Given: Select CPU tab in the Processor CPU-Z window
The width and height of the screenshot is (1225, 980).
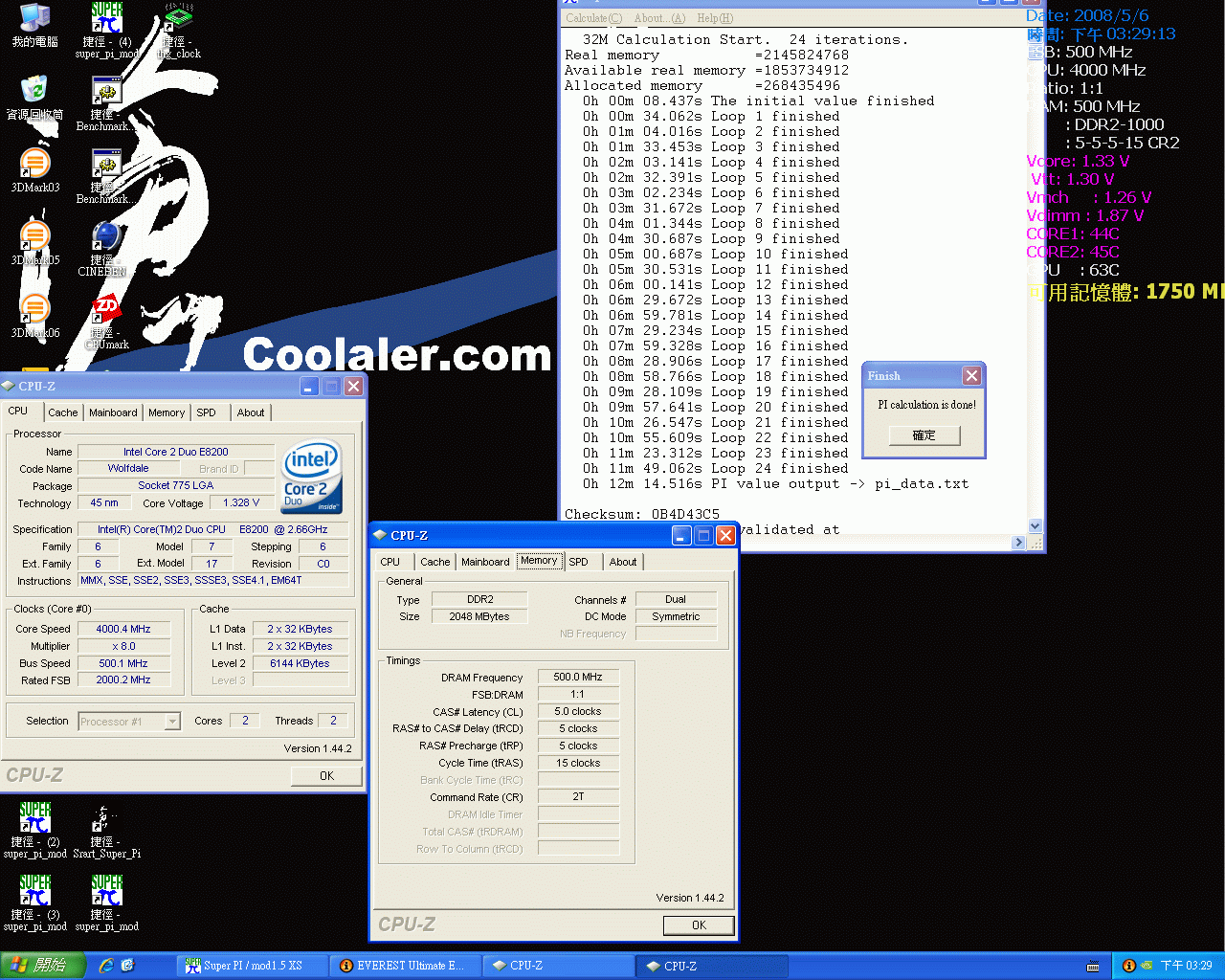Looking at the screenshot, I should click(x=18, y=411).
